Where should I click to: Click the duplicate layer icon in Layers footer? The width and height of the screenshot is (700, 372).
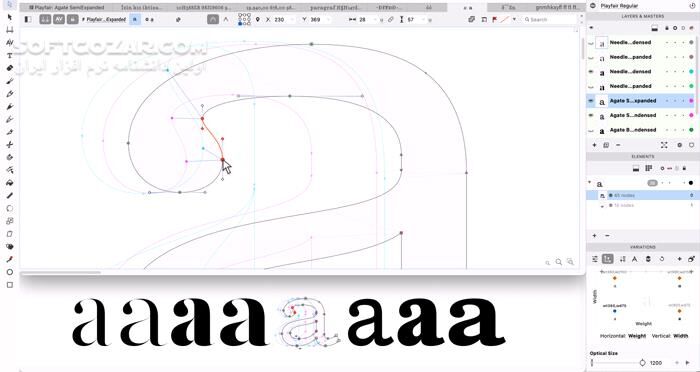tap(606, 145)
